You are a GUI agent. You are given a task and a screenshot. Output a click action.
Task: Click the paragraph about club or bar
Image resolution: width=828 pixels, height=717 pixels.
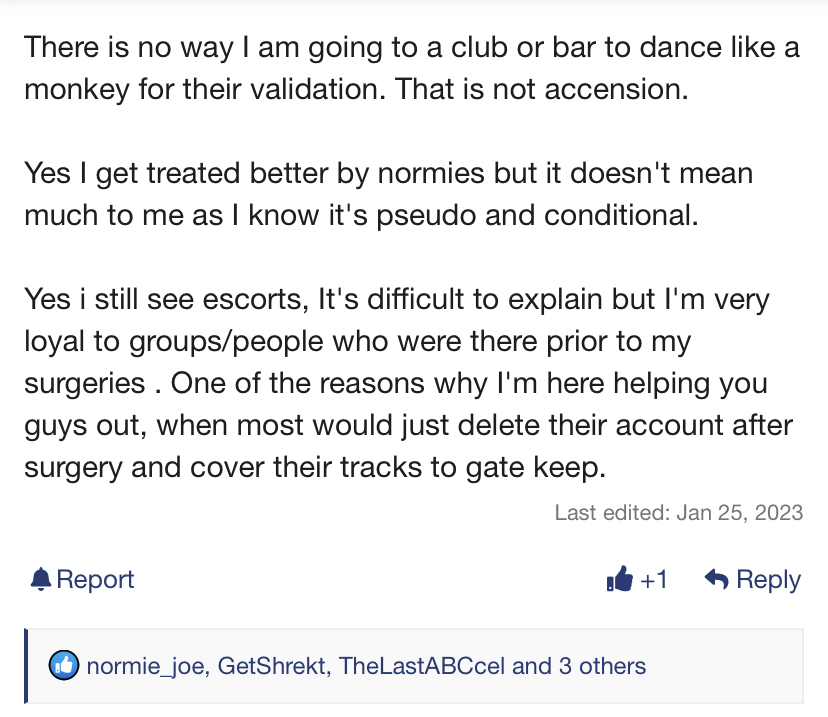(x=412, y=68)
